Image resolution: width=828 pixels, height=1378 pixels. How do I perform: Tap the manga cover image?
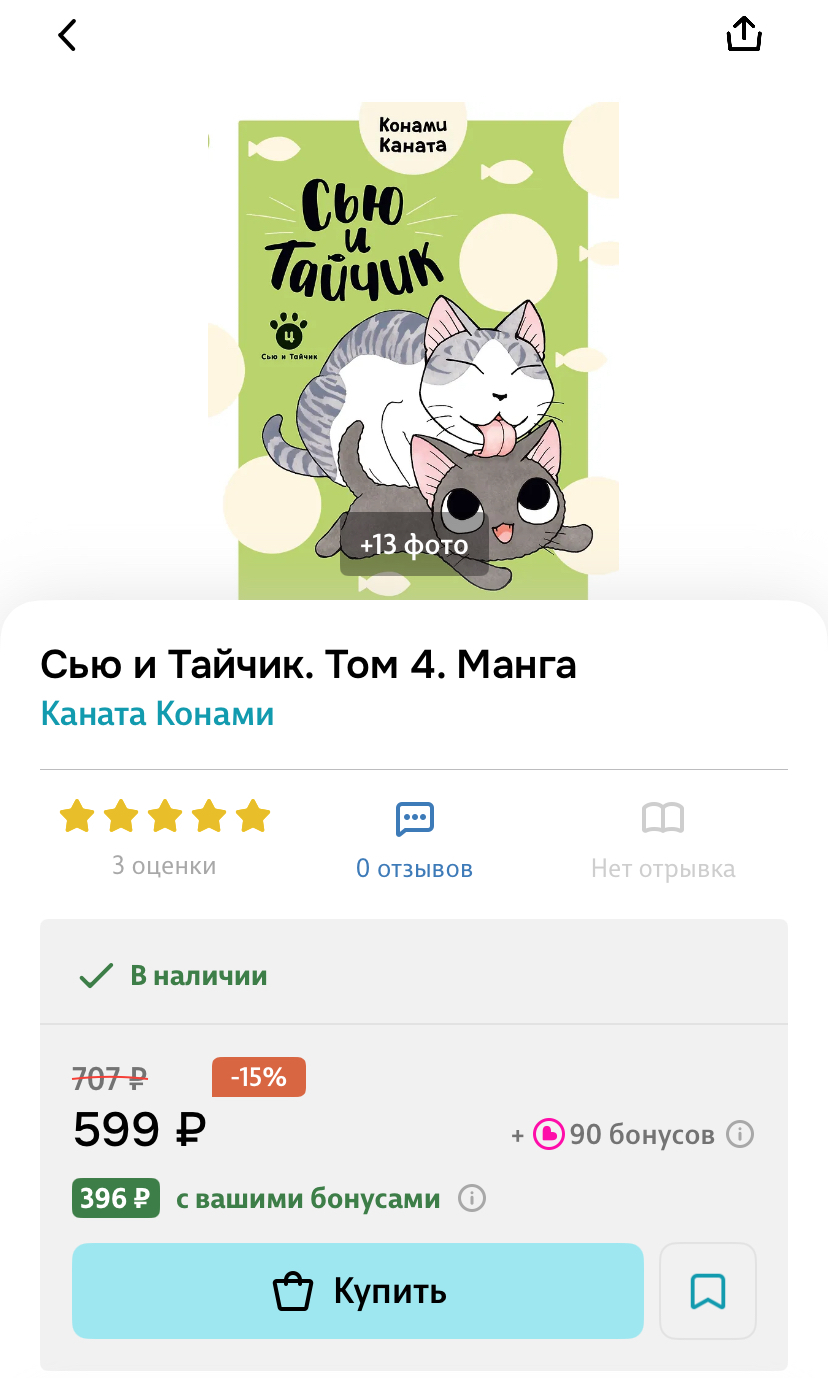[x=413, y=350]
